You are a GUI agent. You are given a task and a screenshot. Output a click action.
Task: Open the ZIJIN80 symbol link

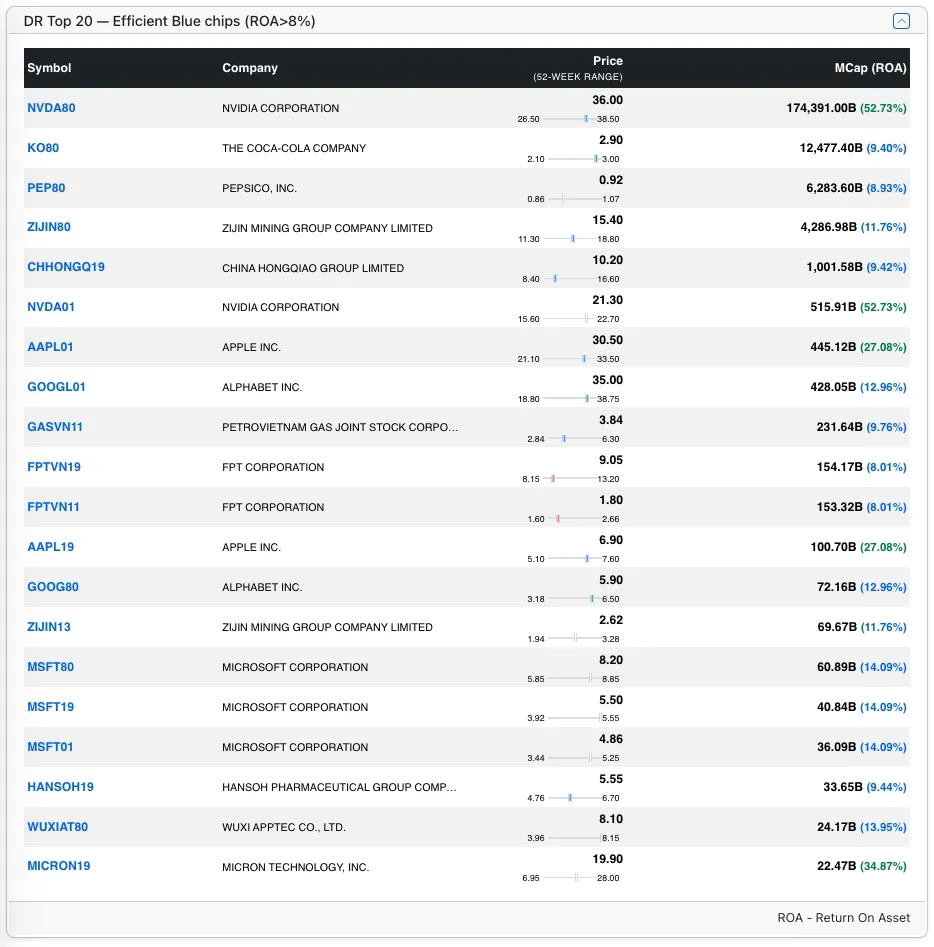49,227
